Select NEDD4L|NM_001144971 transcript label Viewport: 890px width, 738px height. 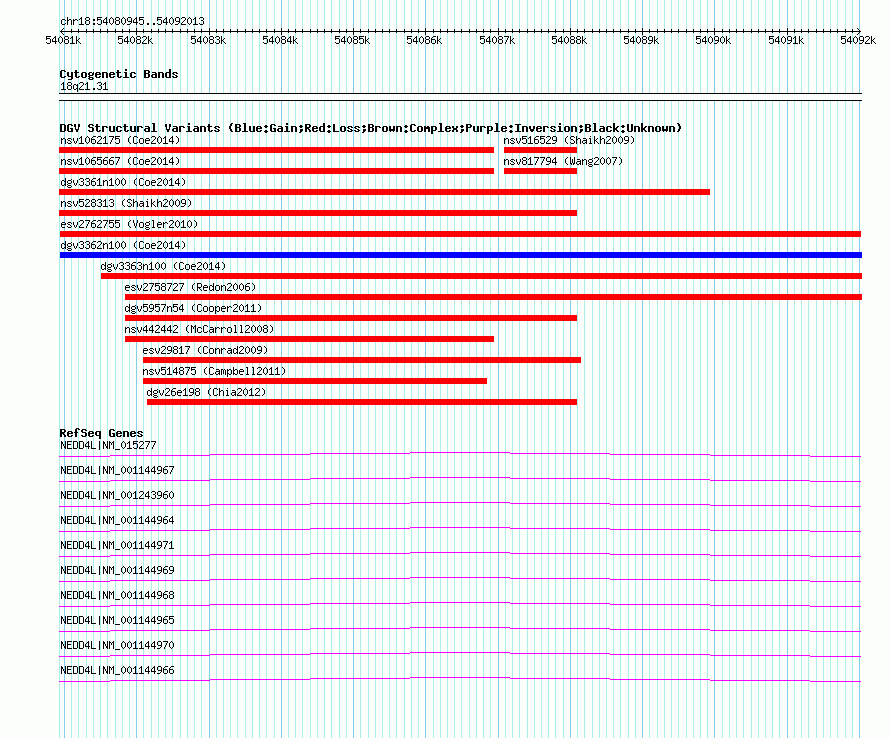[x=117, y=546]
